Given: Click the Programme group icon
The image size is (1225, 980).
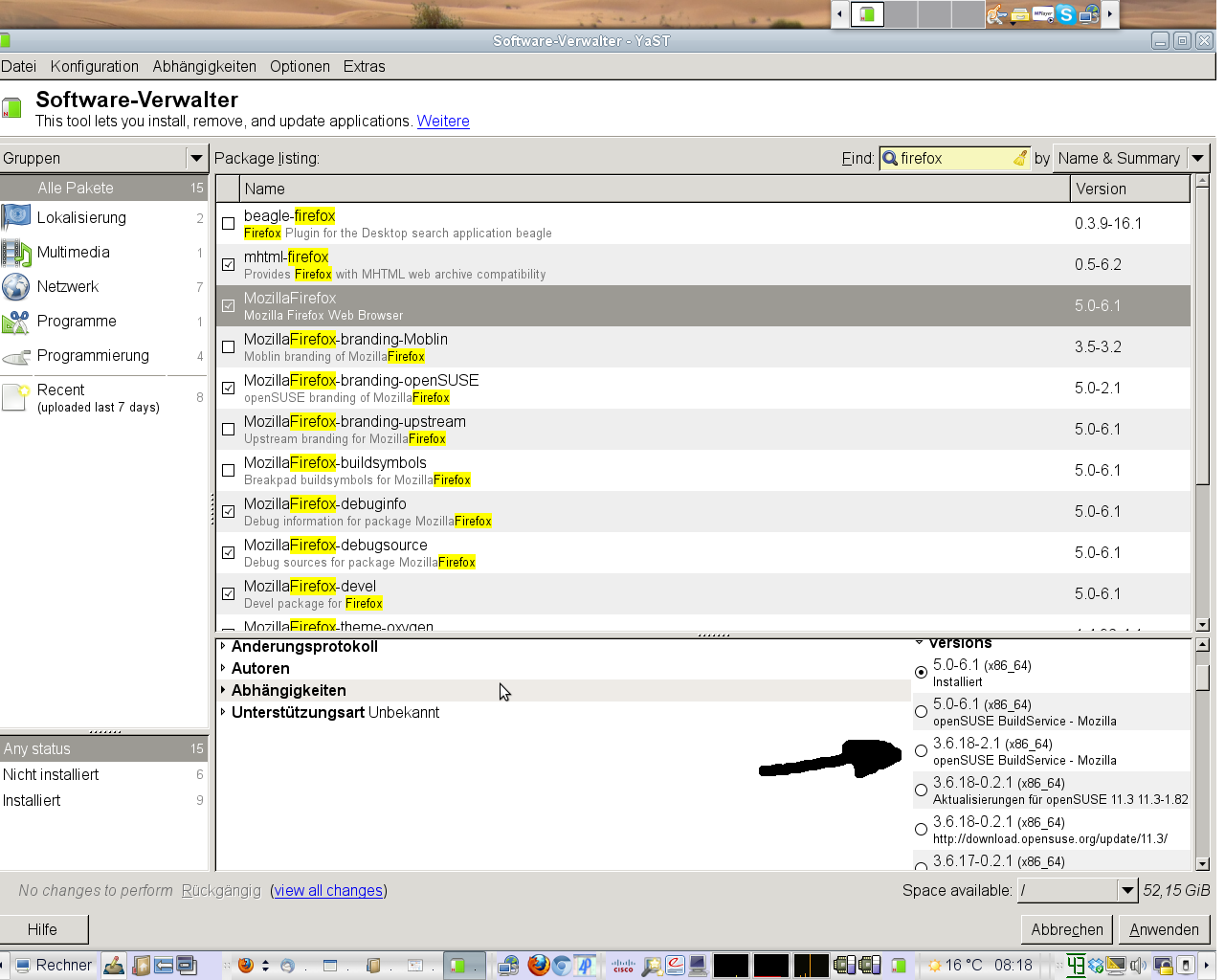Looking at the screenshot, I should click(15, 322).
